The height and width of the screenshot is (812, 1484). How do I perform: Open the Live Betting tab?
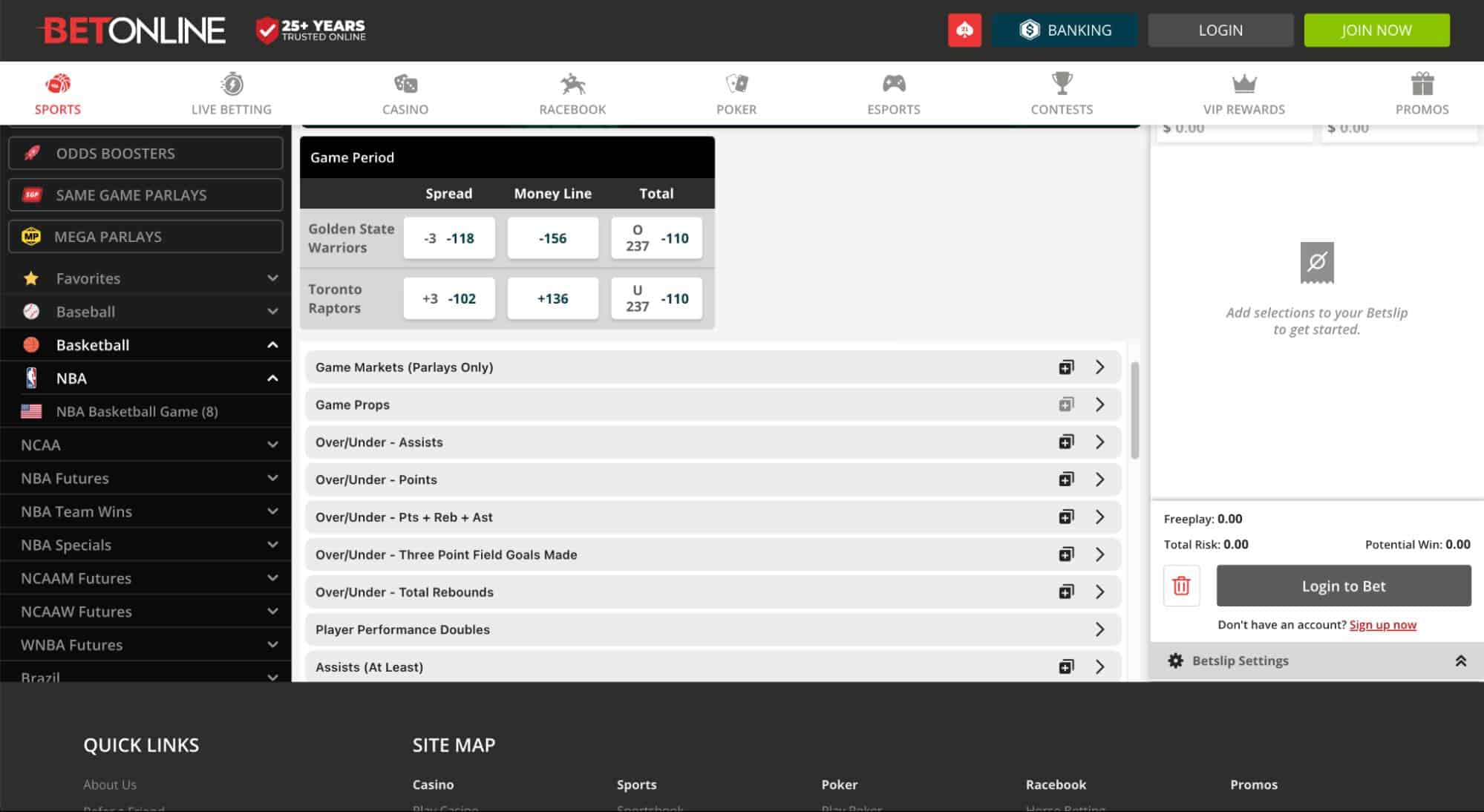pos(231,93)
